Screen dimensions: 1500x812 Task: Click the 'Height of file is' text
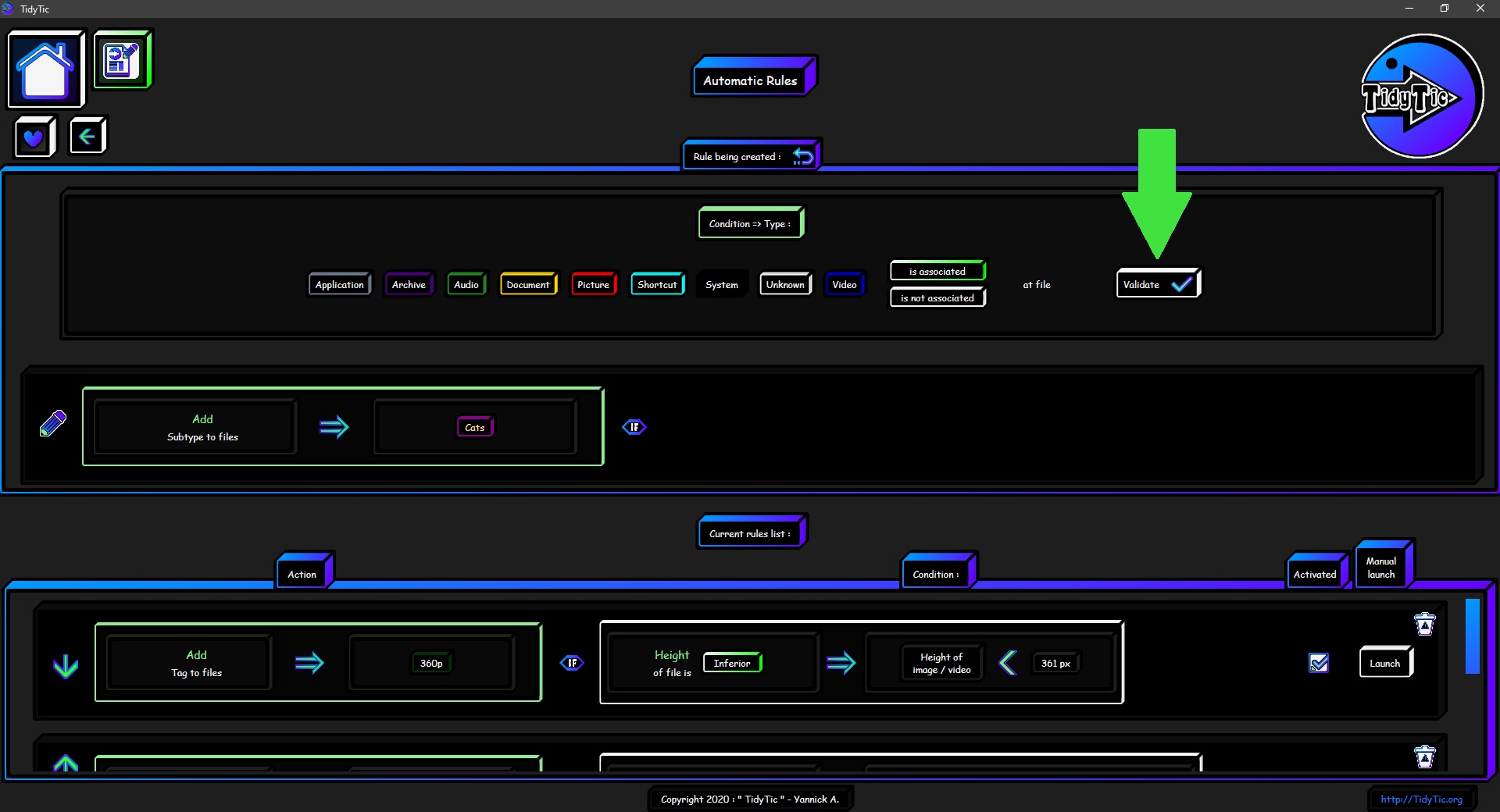click(672, 663)
